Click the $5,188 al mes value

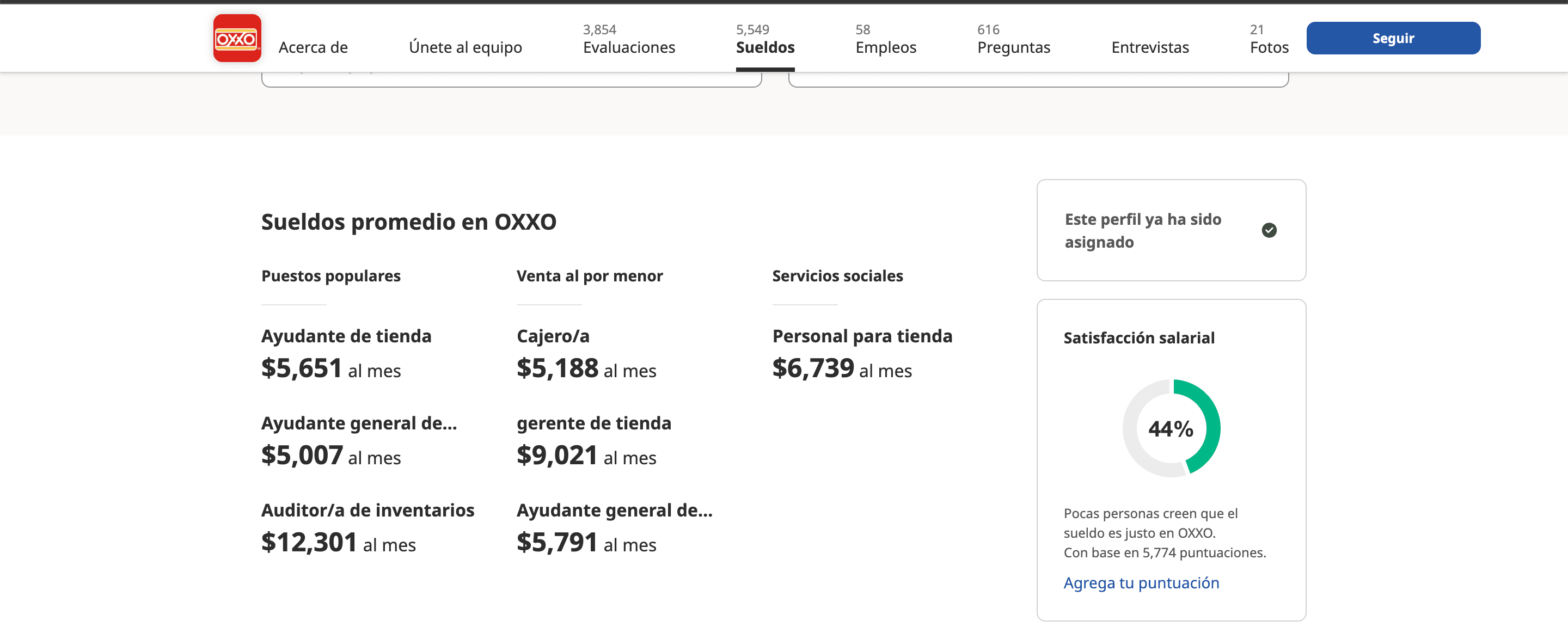(586, 368)
